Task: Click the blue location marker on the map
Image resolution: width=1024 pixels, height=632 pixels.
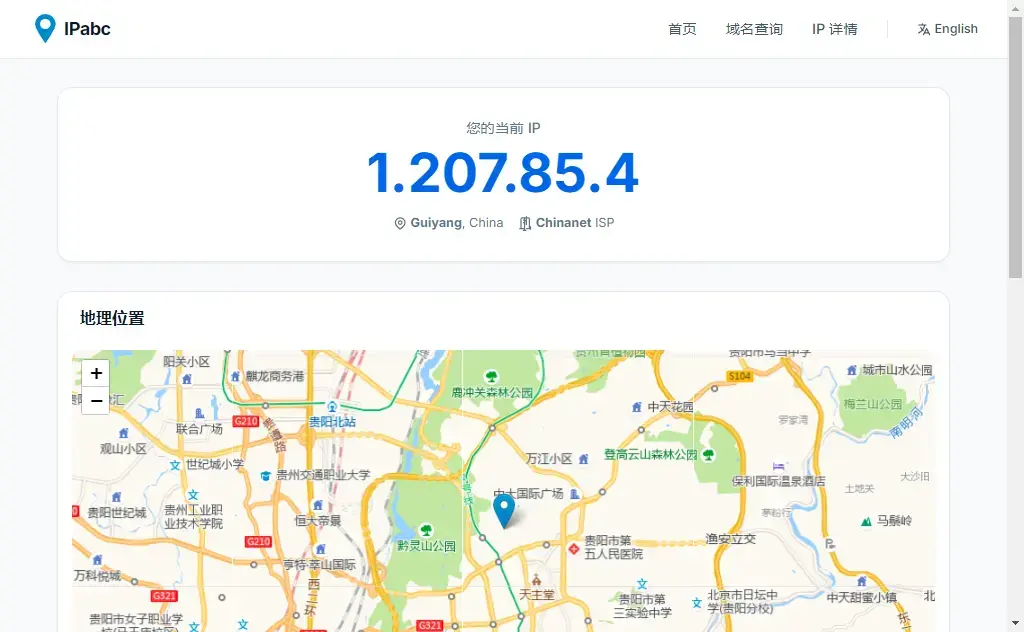Action: [504, 511]
